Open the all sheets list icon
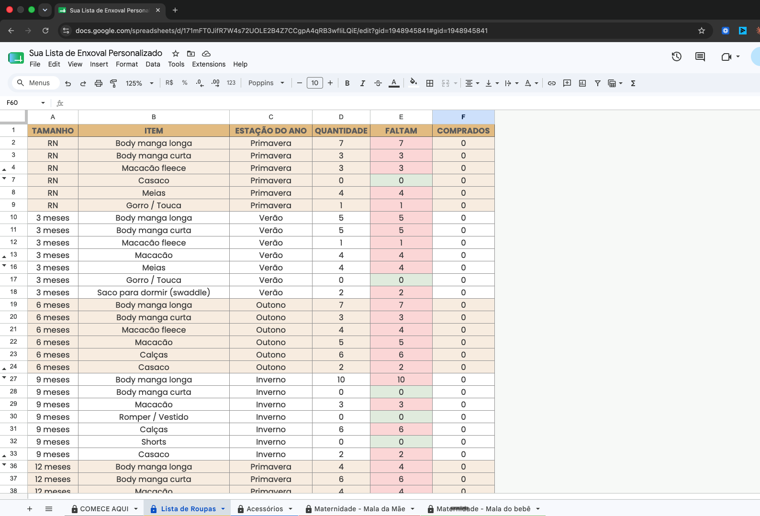This screenshot has width=760, height=516. click(48, 509)
